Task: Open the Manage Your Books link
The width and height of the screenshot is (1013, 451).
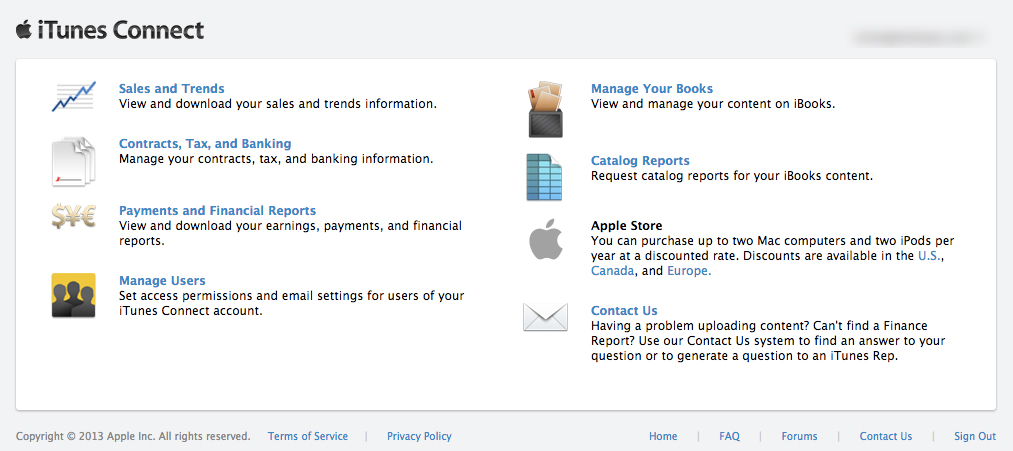Action: (652, 89)
